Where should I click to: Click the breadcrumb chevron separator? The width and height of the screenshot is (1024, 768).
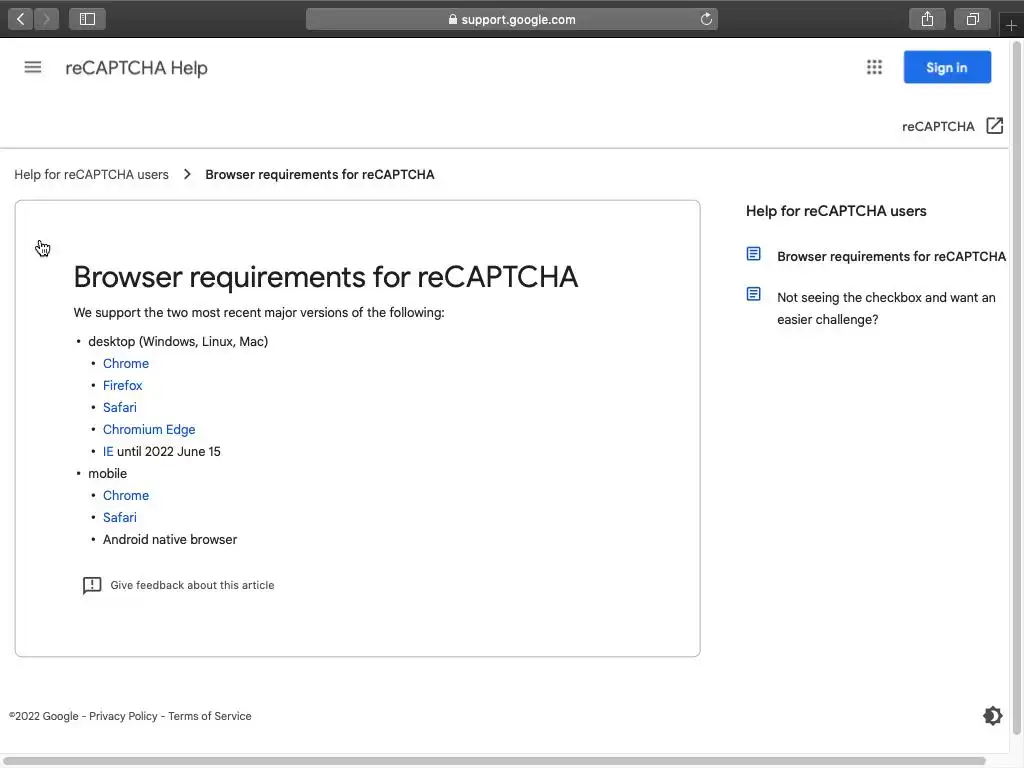[187, 174]
